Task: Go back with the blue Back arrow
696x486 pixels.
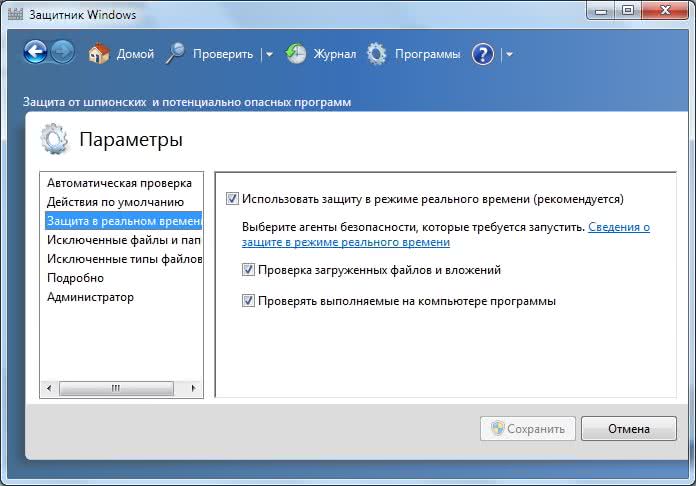Action: 35,53
